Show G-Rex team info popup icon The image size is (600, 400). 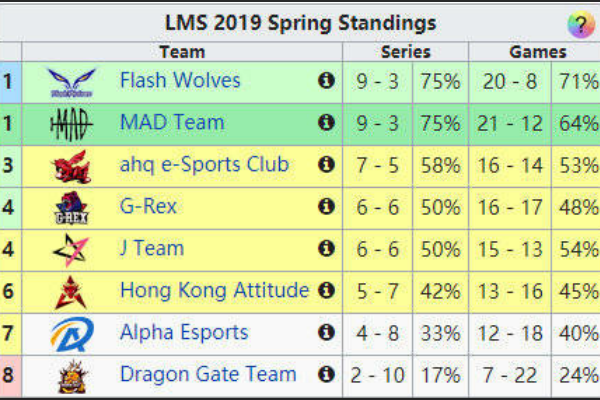click(326, 207)
